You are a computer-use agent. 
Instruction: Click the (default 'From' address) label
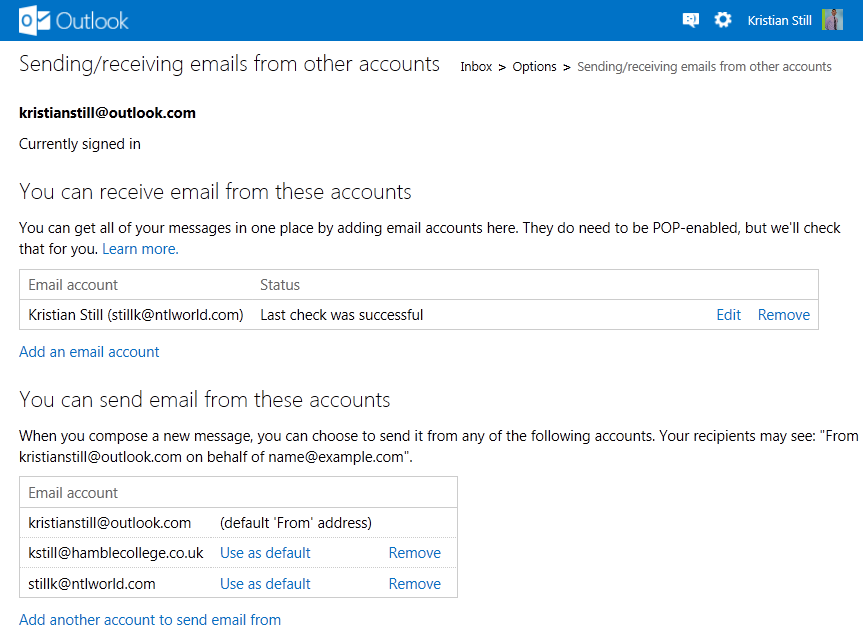(x=296, y=523)
